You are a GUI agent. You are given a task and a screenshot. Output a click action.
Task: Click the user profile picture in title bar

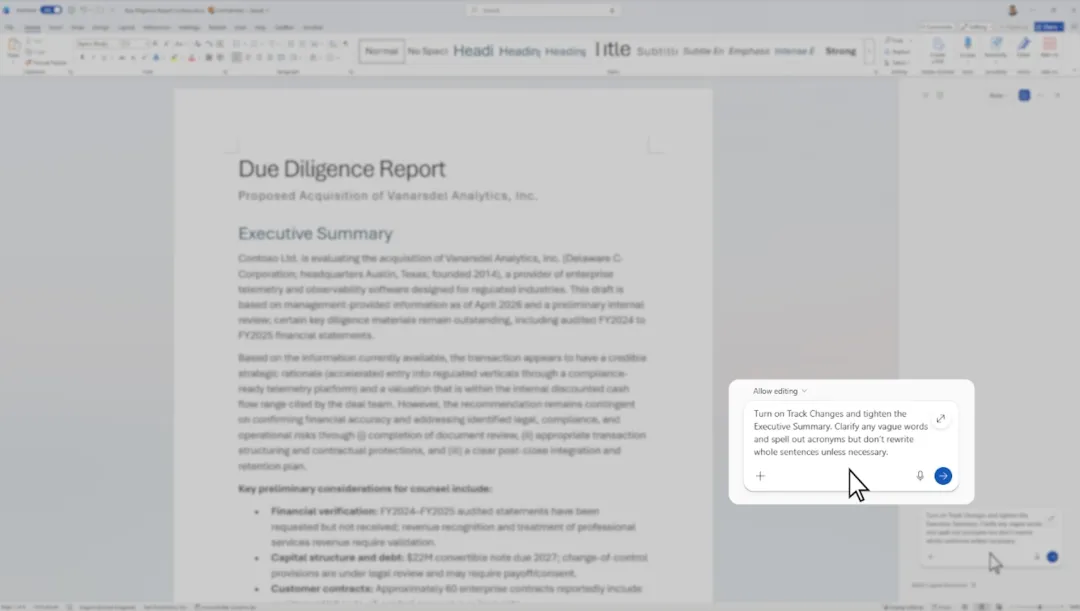1012,10
